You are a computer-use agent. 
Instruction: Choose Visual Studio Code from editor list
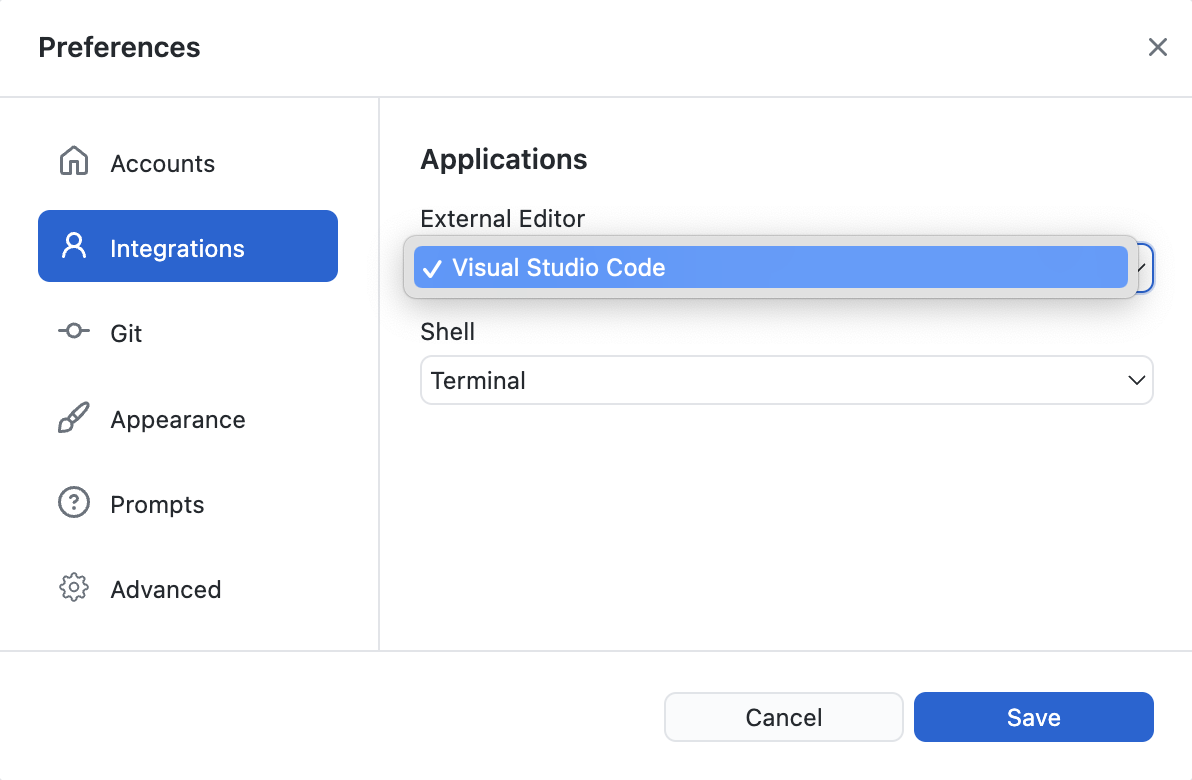[770, 268]
